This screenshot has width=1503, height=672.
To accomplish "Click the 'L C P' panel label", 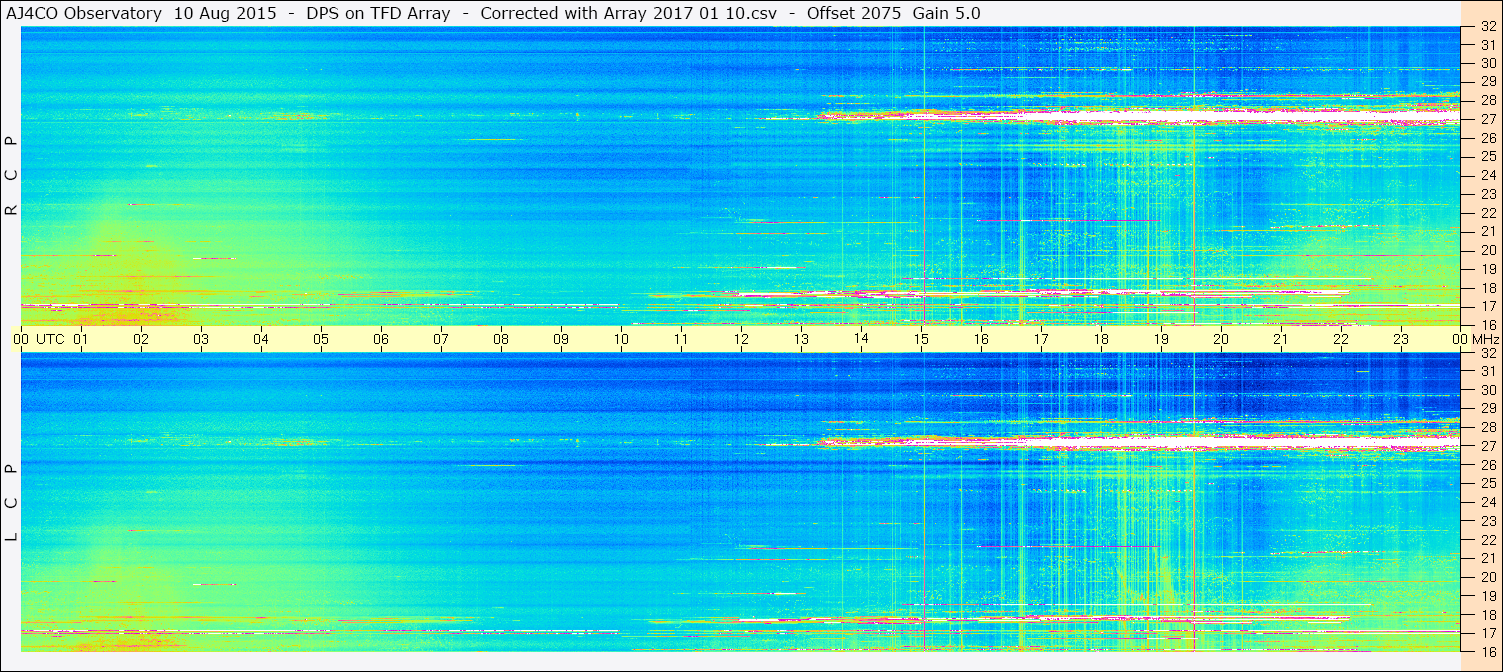I will [x=12, y=503].
